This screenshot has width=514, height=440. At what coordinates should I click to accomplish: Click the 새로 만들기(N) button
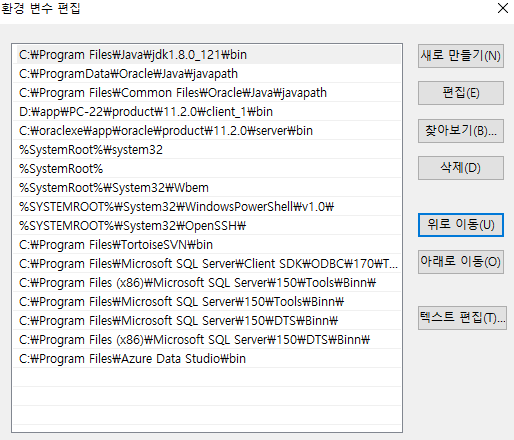coord(461,56)
